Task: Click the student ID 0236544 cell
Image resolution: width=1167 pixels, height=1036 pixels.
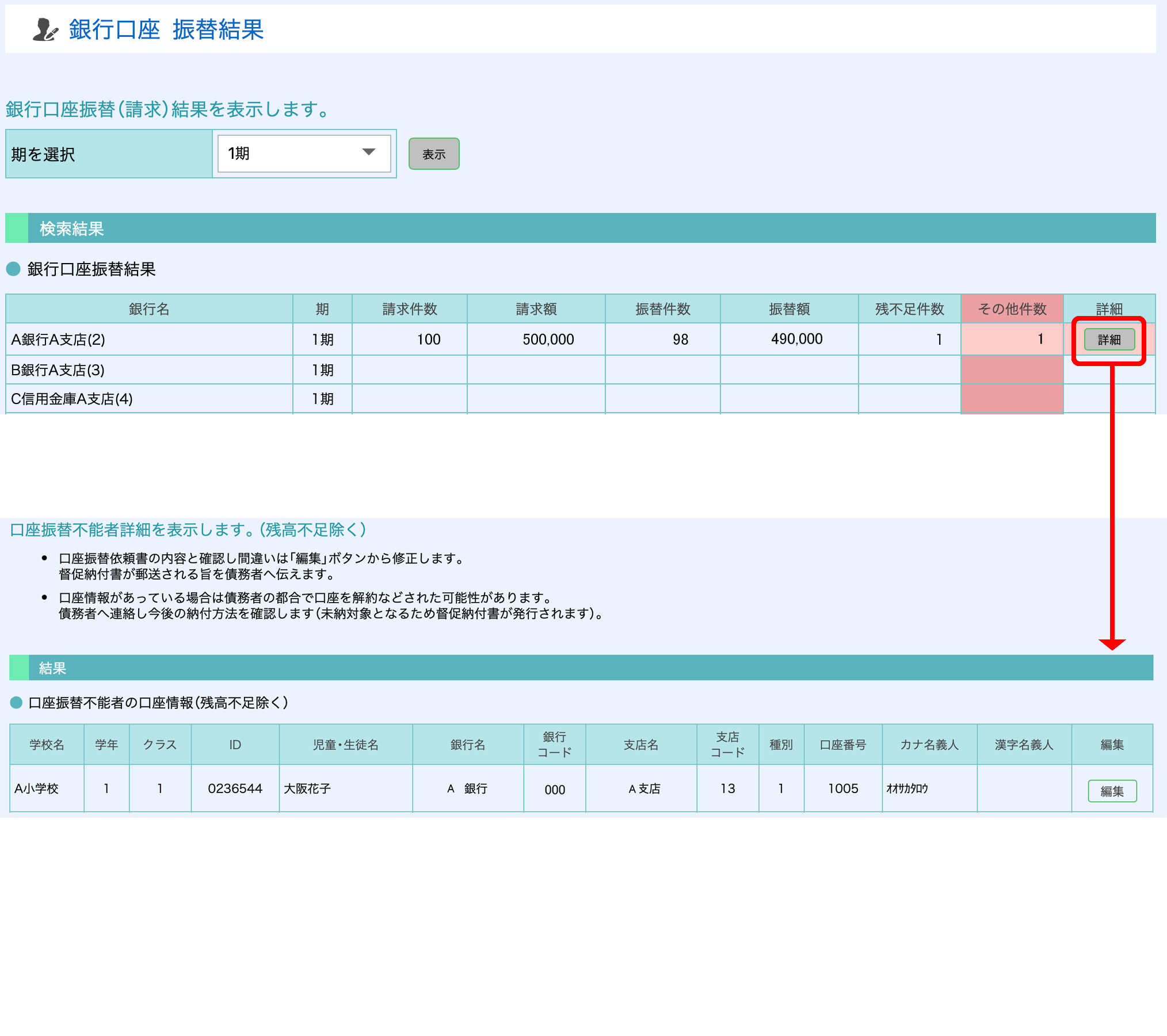Action: (235, 789)
